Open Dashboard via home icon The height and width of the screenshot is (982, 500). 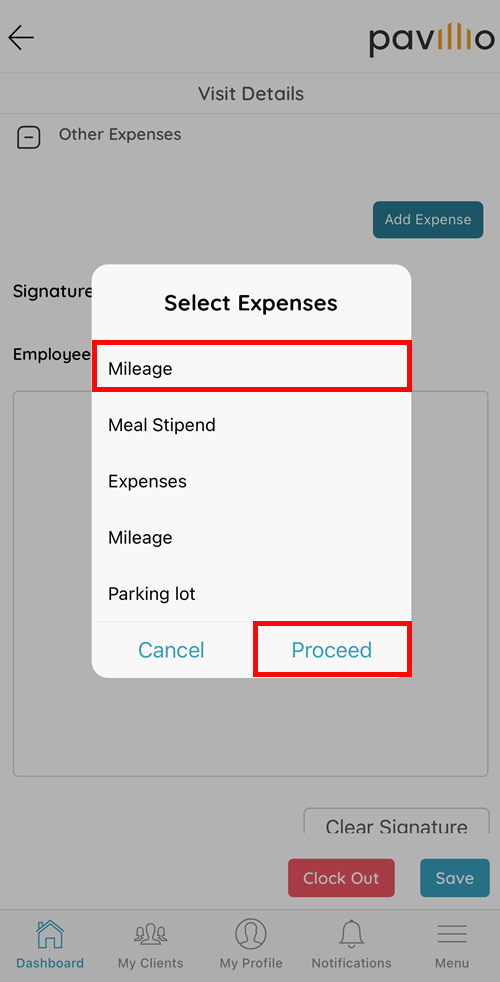coord(49,934)
